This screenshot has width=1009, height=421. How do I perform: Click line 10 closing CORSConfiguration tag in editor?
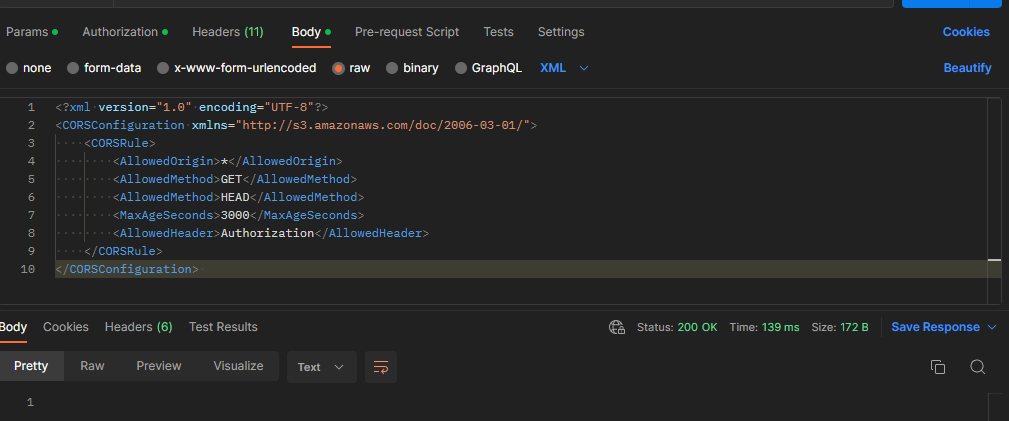pyautogui.click(x=127, y=269)
